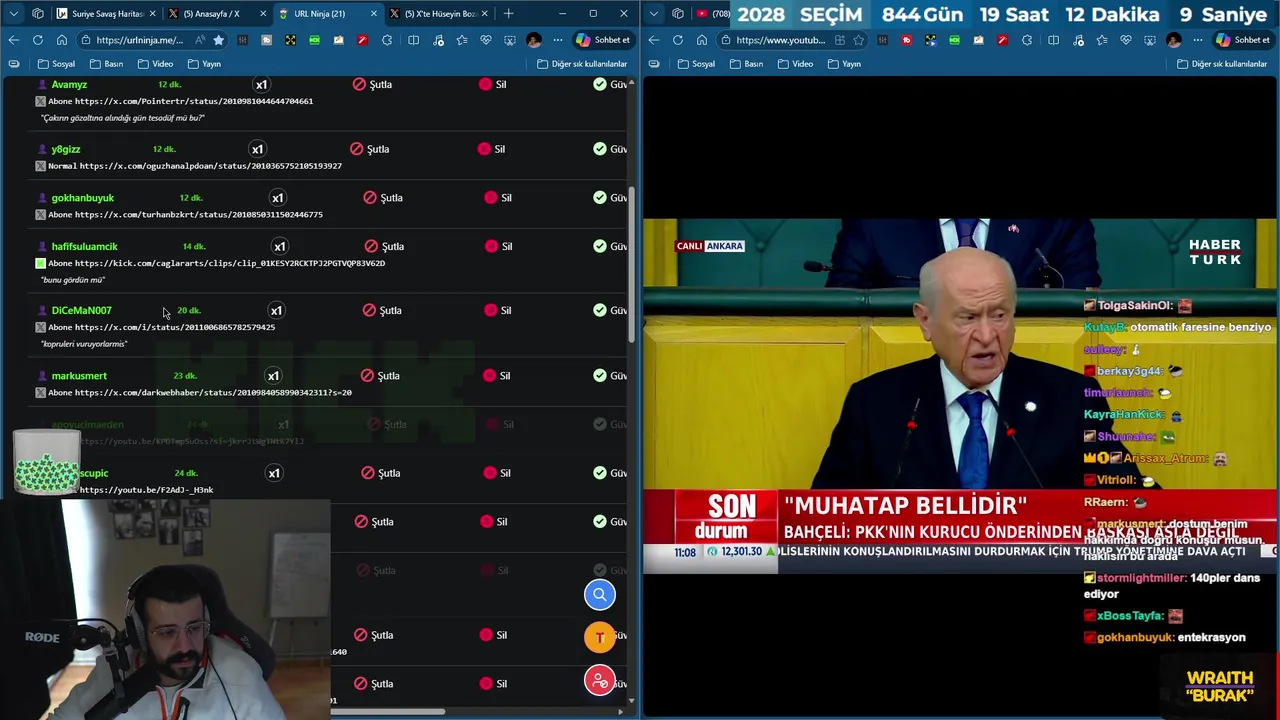The image size is (1280, 720).
Task: Open the kick.com caglararts clip link
Action: 230,263
